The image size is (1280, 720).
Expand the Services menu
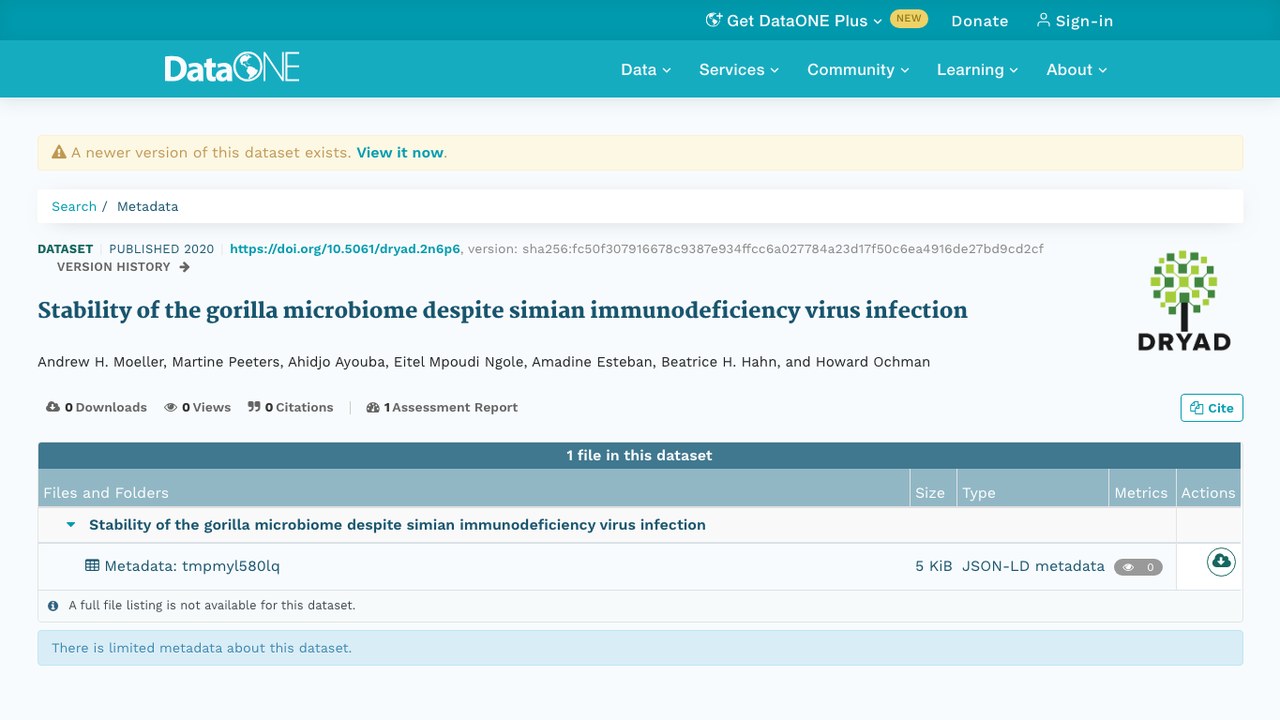739,70
